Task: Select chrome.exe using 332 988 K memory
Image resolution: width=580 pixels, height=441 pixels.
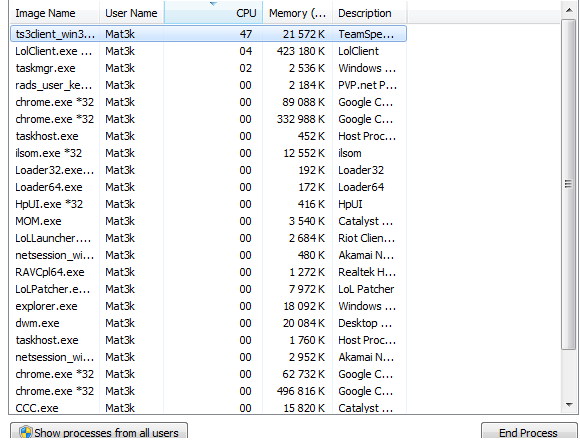Action: point(209,119)
